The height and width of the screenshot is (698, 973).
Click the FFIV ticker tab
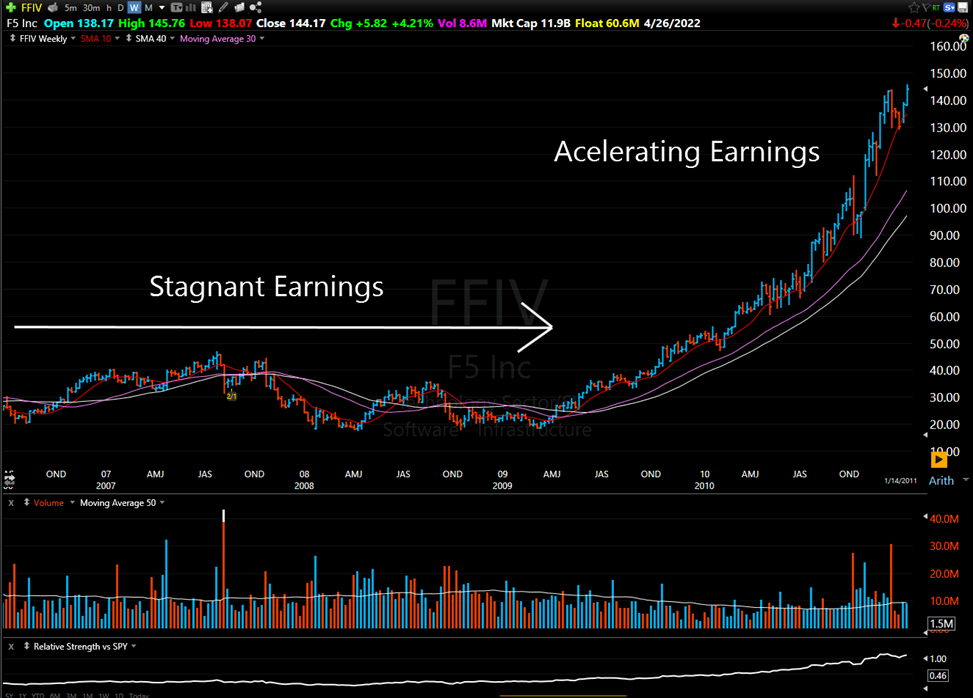pyautogui.click(x=31, y=7)
